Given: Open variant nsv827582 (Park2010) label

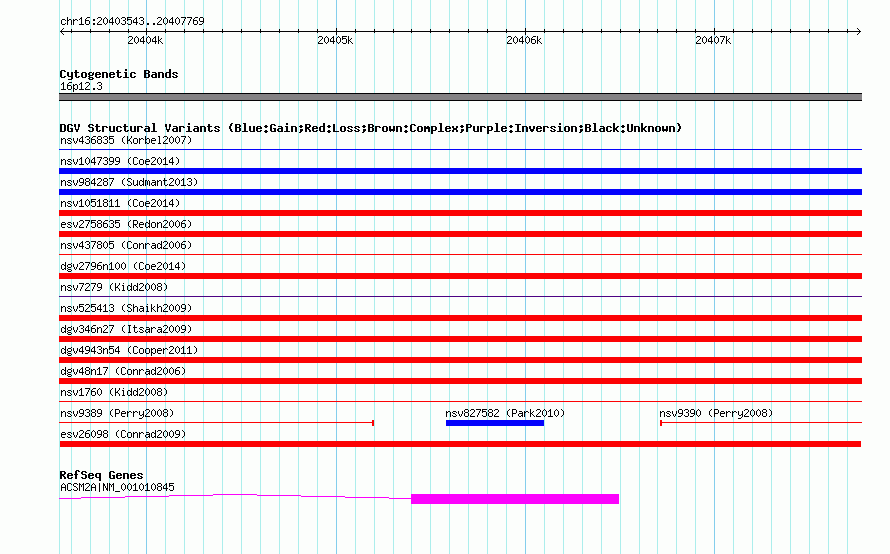Looking at the screenshot, I should pyautogui.click(x=505, y=413).
